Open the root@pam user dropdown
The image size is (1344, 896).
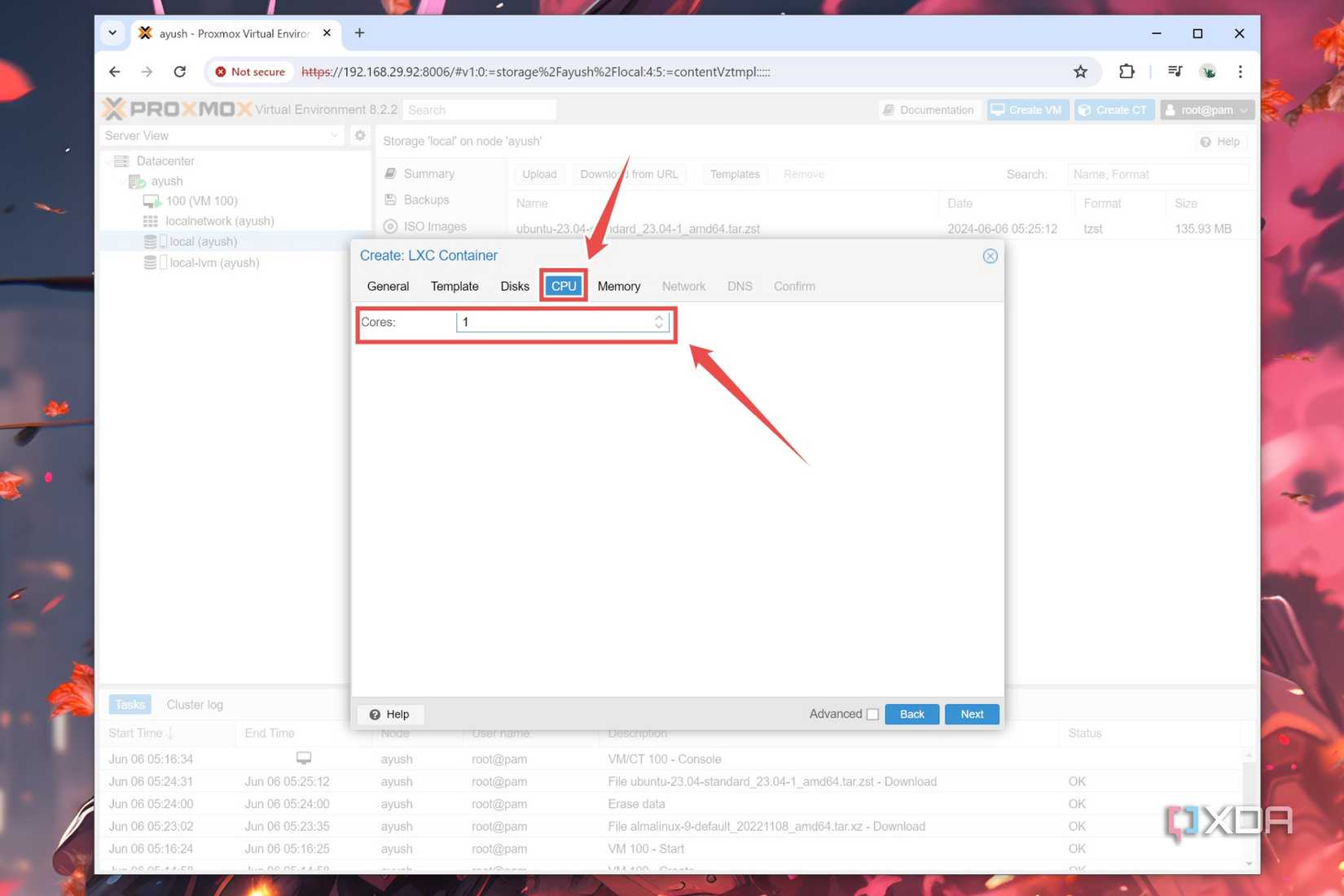coord(1206,109)
